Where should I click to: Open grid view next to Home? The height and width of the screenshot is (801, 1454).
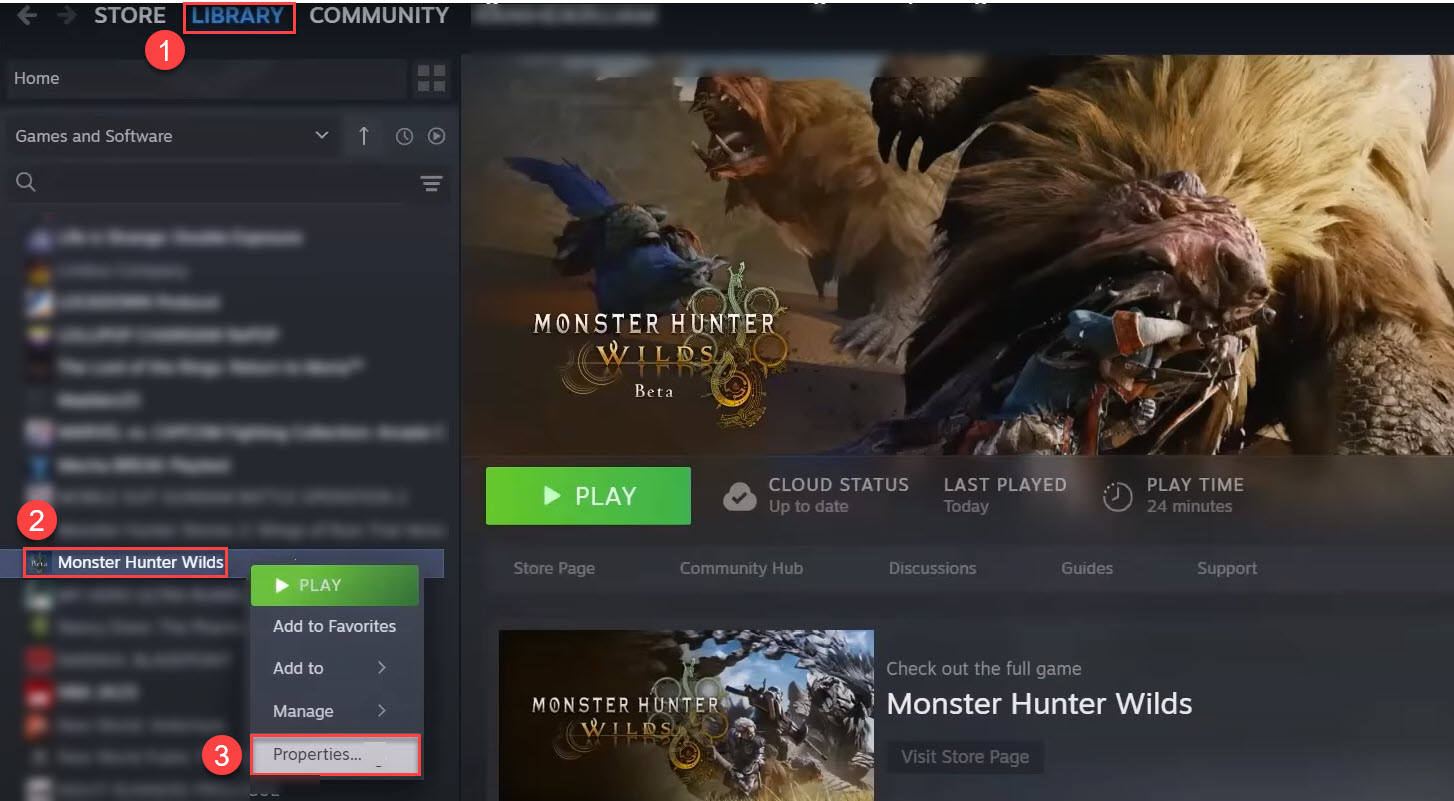pos(431,78)
